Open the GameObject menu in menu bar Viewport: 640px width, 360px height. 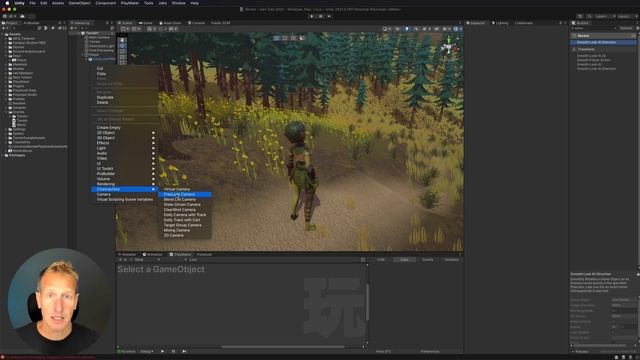click(x=80, y=3)
